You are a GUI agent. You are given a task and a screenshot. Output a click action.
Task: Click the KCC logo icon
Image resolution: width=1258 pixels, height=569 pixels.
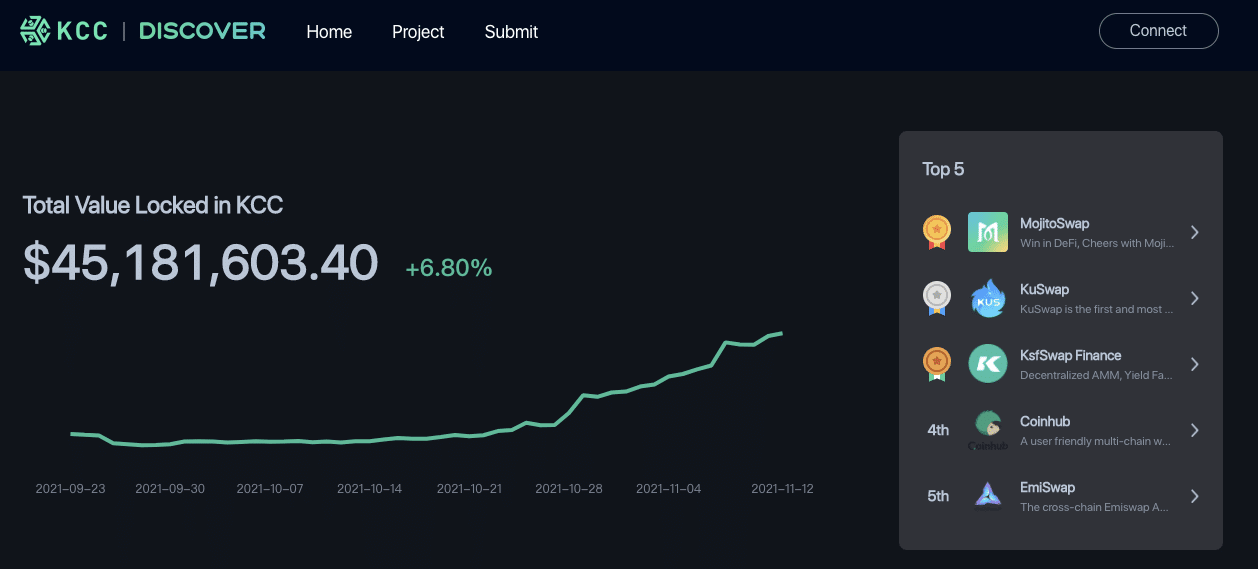click(x=35, y=31)
